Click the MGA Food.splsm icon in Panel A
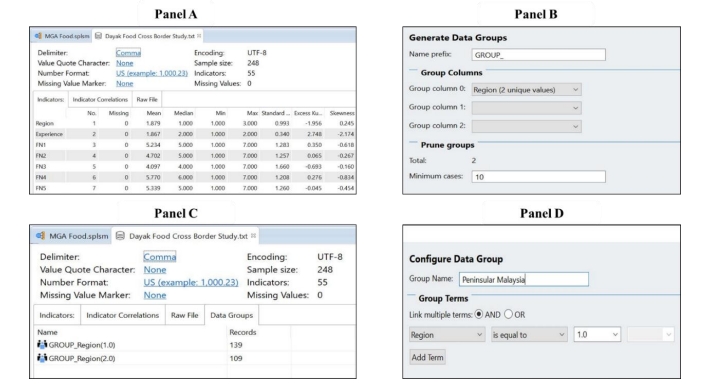Viewport: 713px width, 391px height. (x=38, y=36)
